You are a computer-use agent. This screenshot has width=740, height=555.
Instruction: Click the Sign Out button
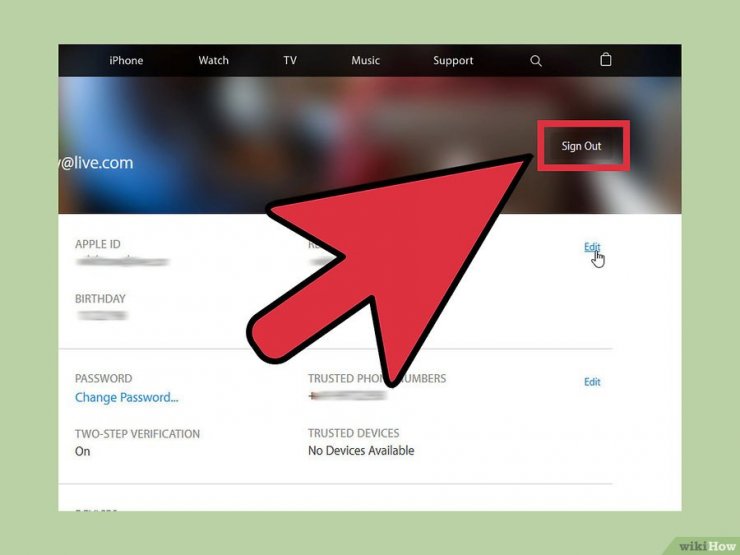click(x=583, y=146)
